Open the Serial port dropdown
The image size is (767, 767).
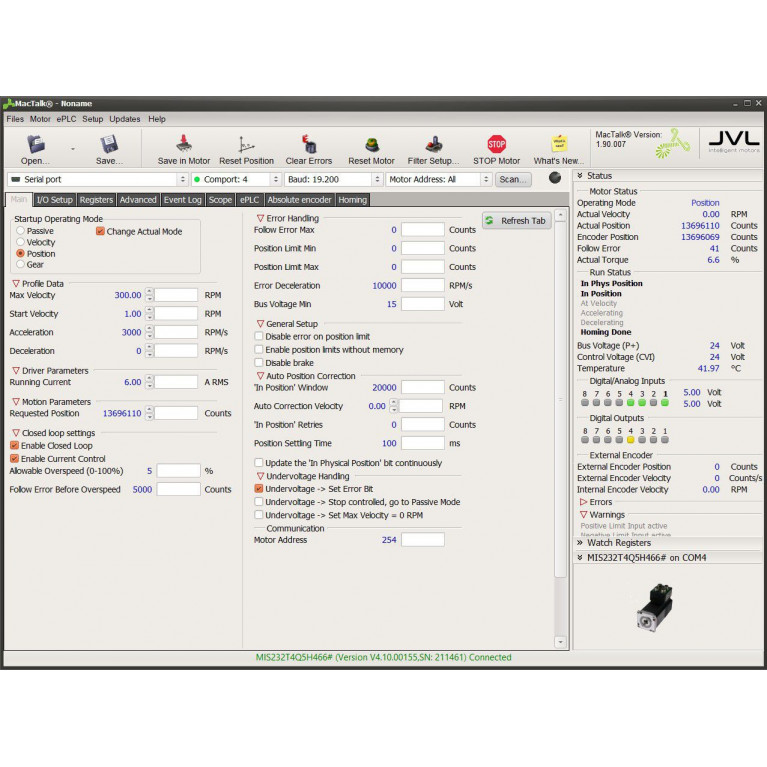point(97,180)
